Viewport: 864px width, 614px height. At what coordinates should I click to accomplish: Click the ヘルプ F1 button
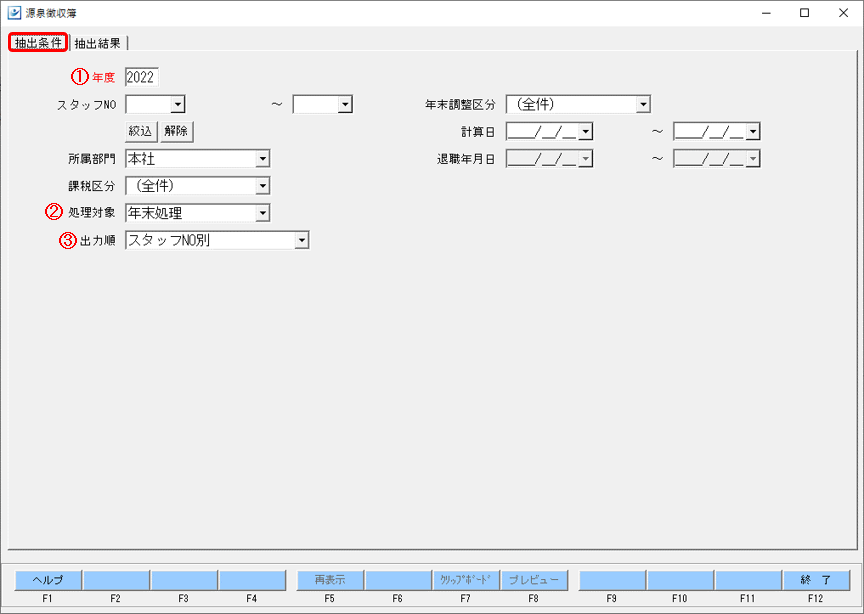(48, 580)
